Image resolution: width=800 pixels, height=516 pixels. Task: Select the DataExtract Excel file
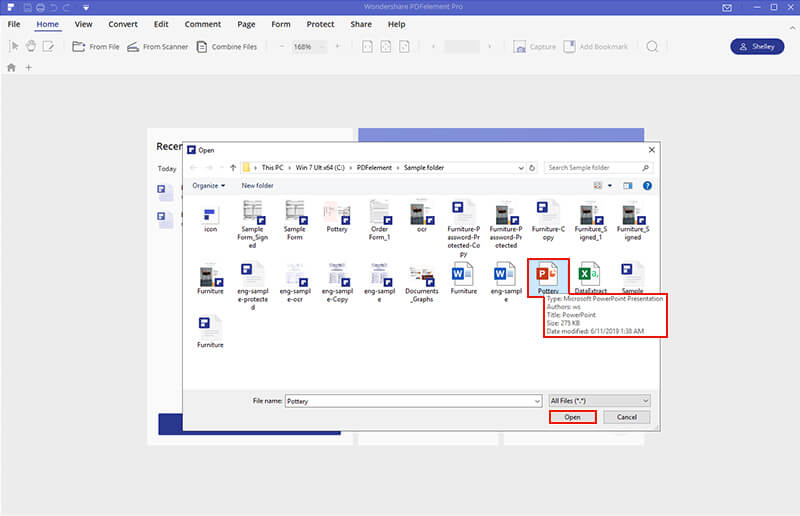[590, 278]
